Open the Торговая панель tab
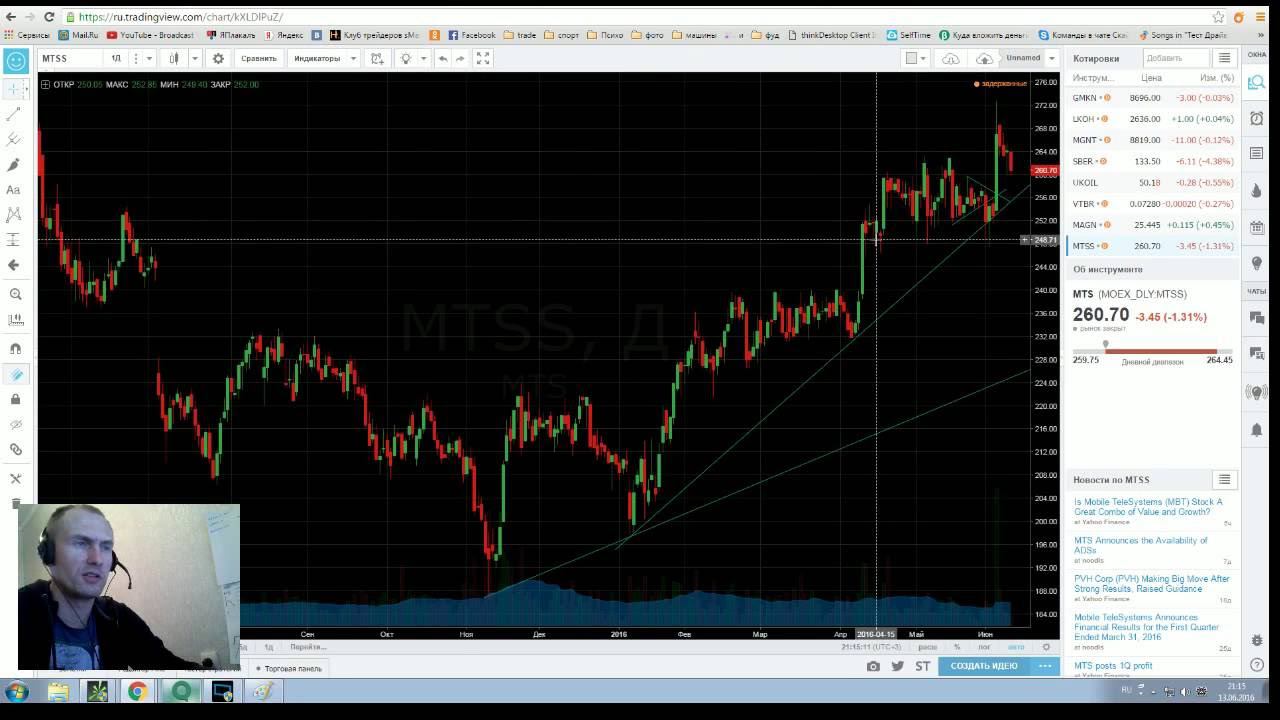Screen dimensions: 1280x720 (289, 668)
